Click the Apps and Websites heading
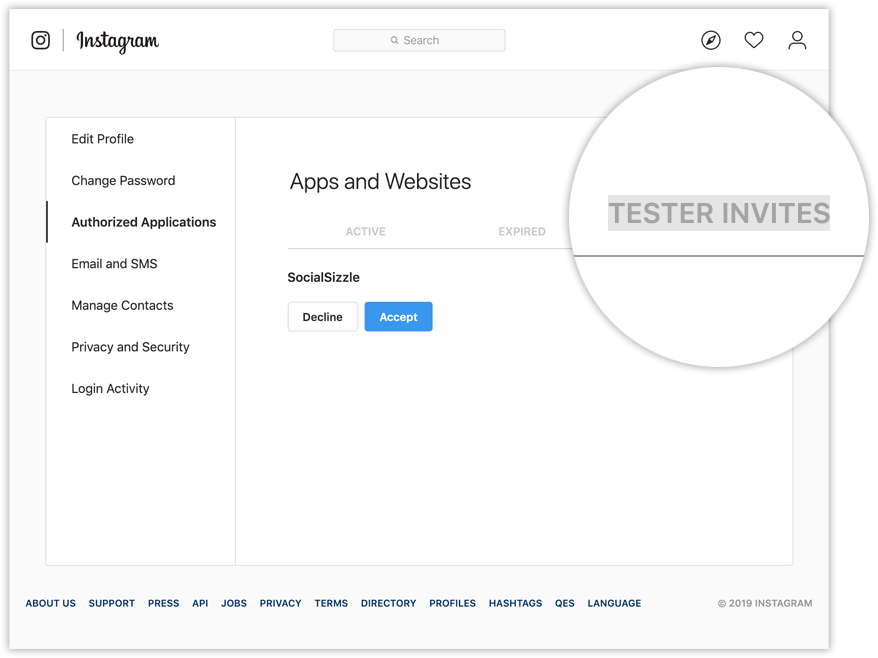878x658 pixels. click(x=380, y=181)
